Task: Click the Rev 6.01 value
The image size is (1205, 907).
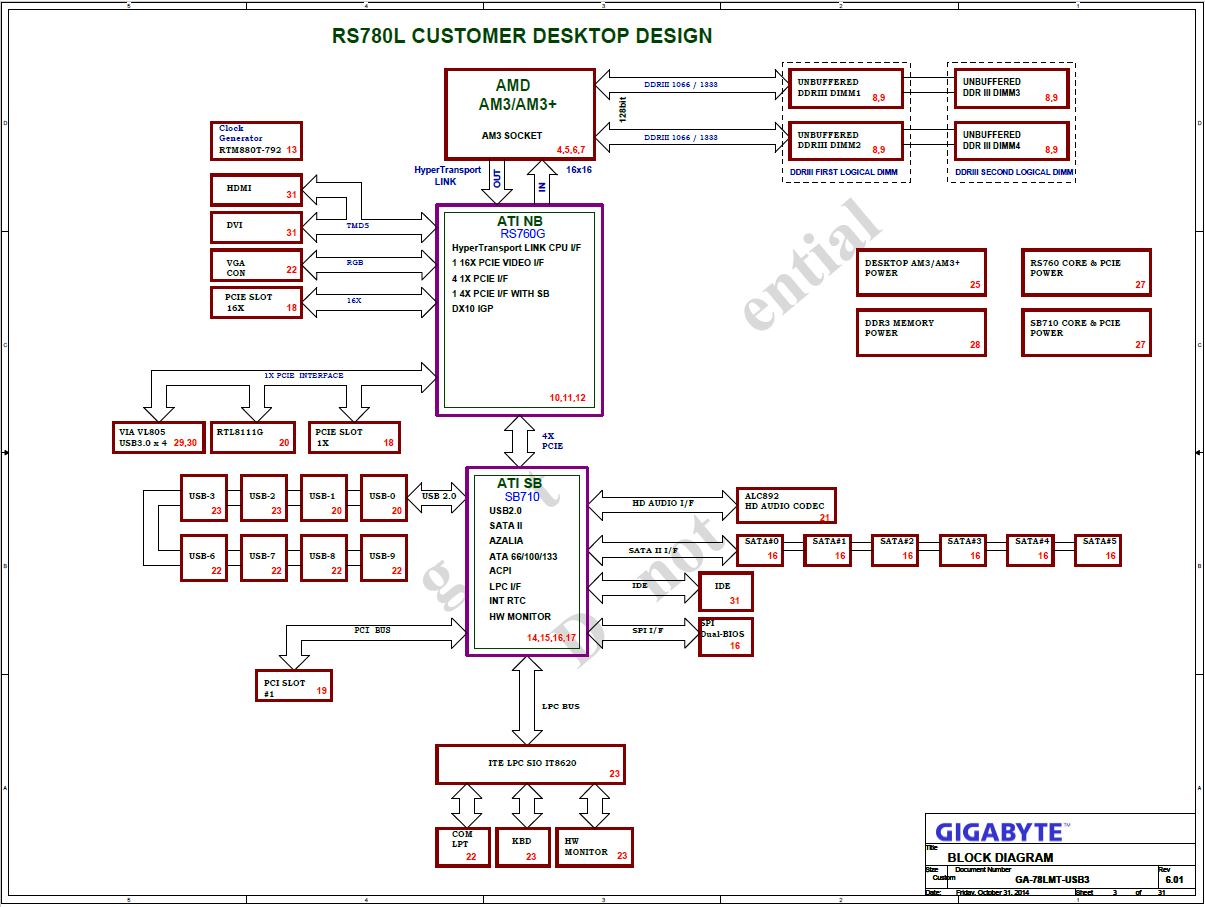Action: tap(1174, 880)
